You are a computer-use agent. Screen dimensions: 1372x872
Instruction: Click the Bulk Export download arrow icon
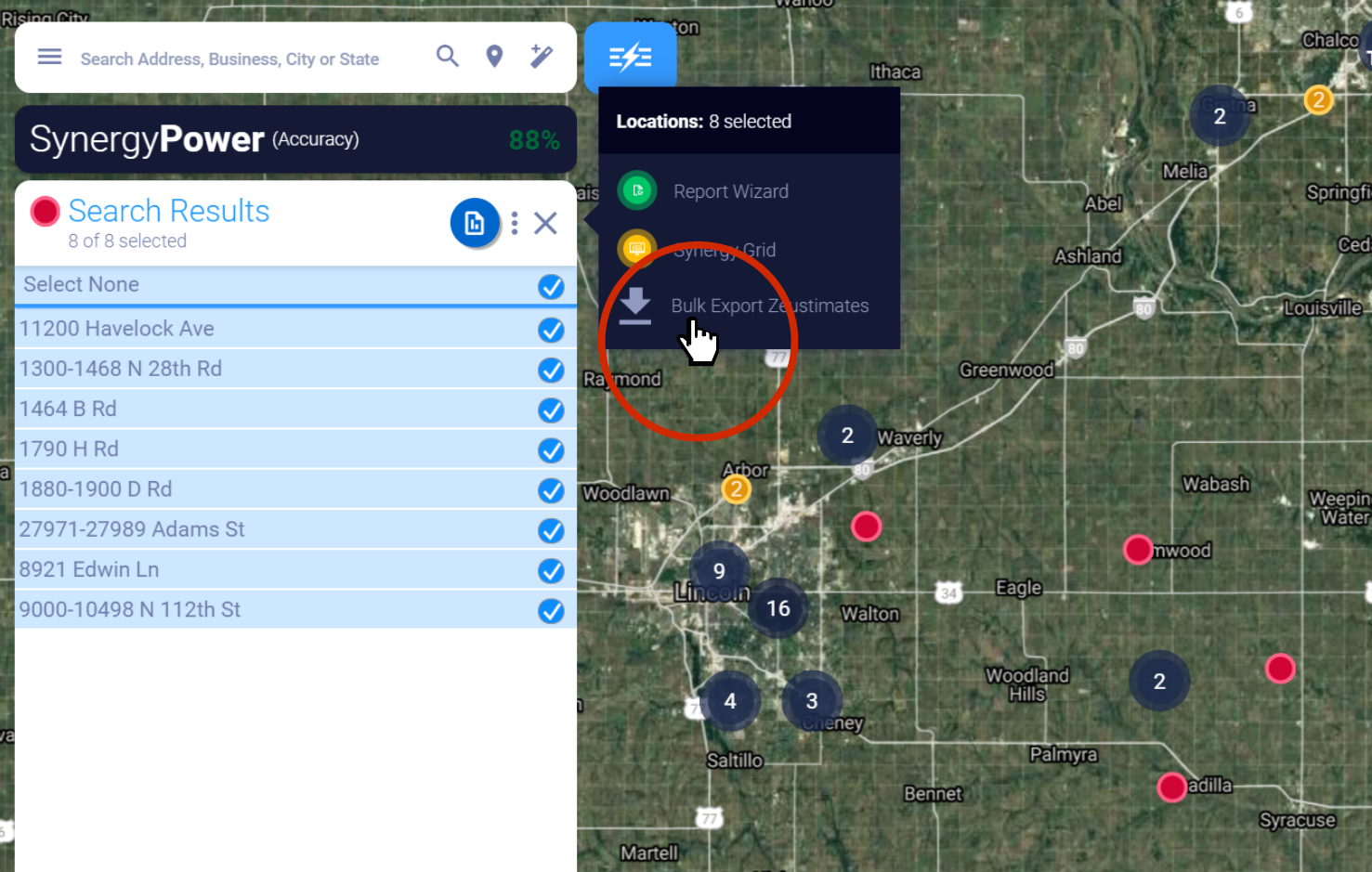635,306
